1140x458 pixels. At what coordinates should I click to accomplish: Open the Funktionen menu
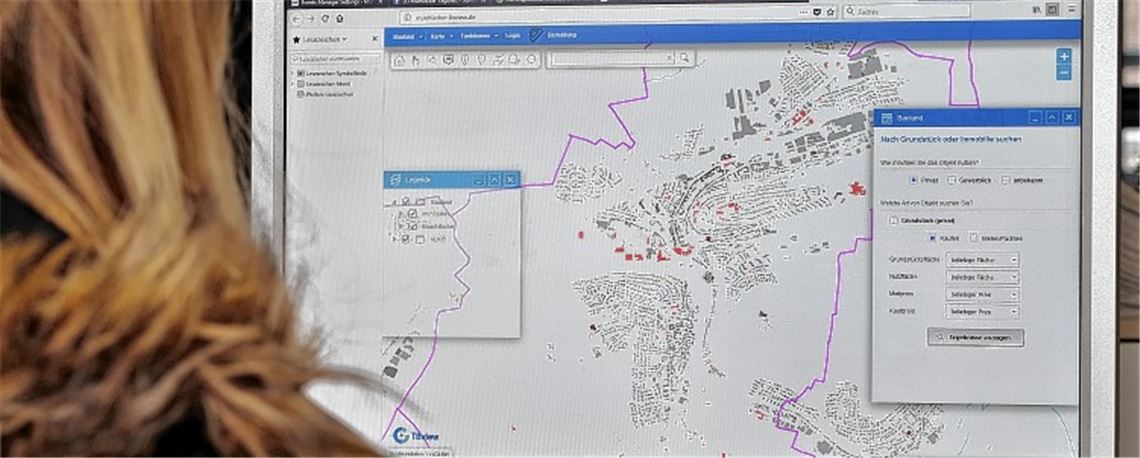[472, 35]
